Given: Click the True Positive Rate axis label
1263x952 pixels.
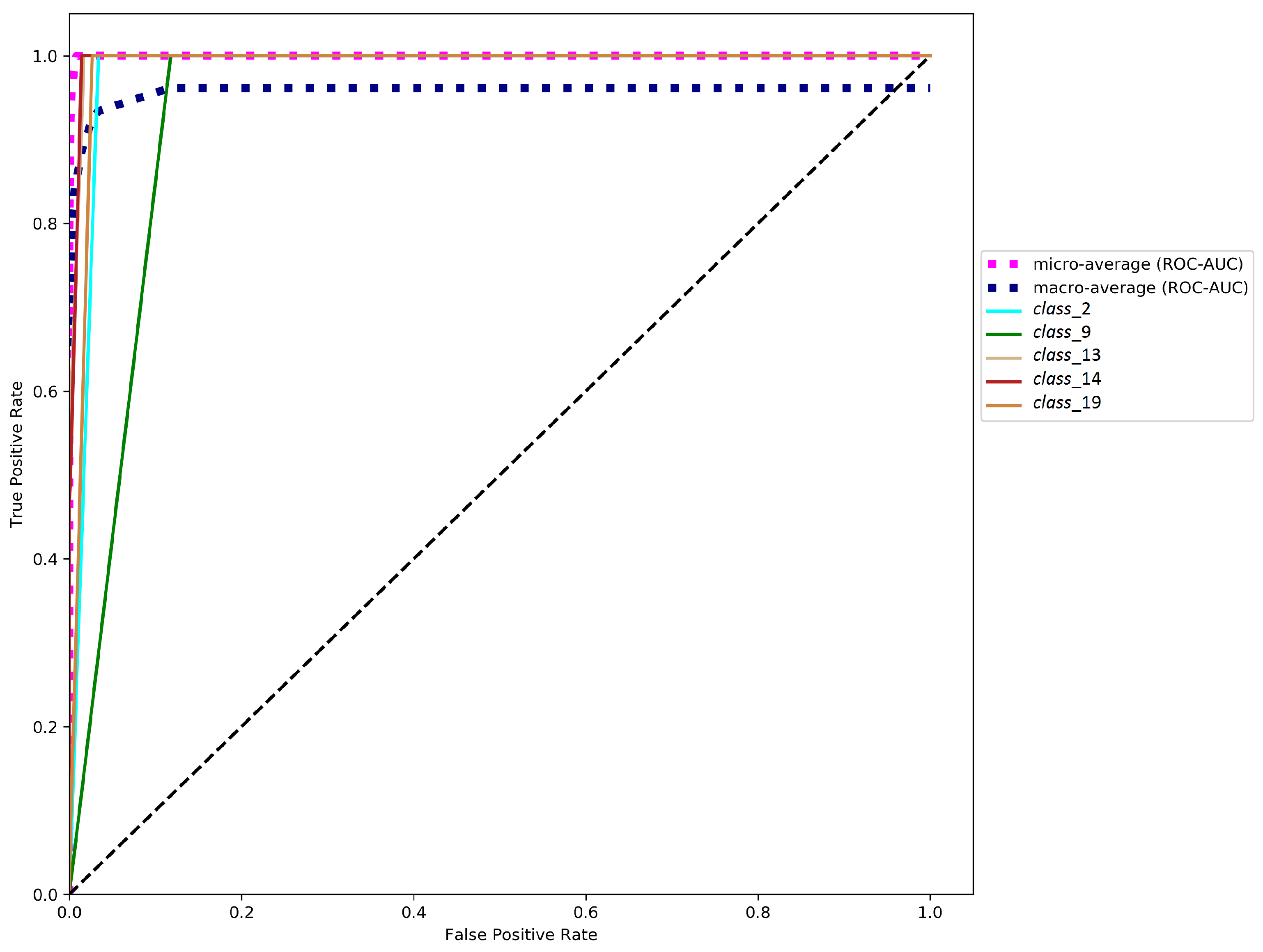Looking at the screenshot, I should click(x=16, y=454).
